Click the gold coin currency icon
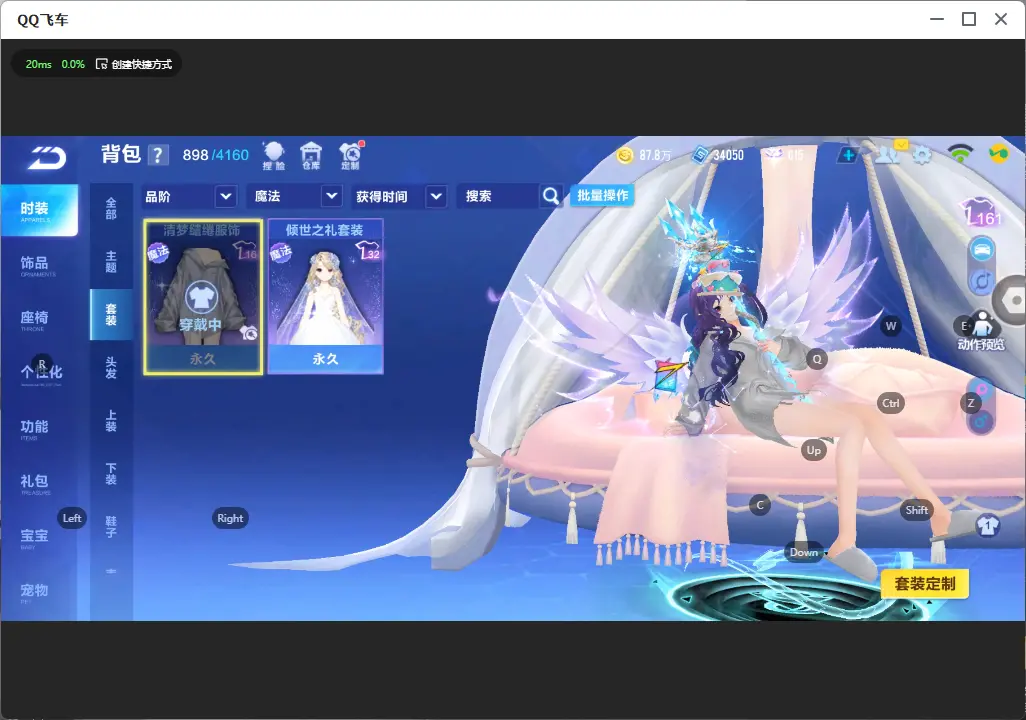Image resolution: width=1026 pixels, height=720 pixels. coord(625,155)
